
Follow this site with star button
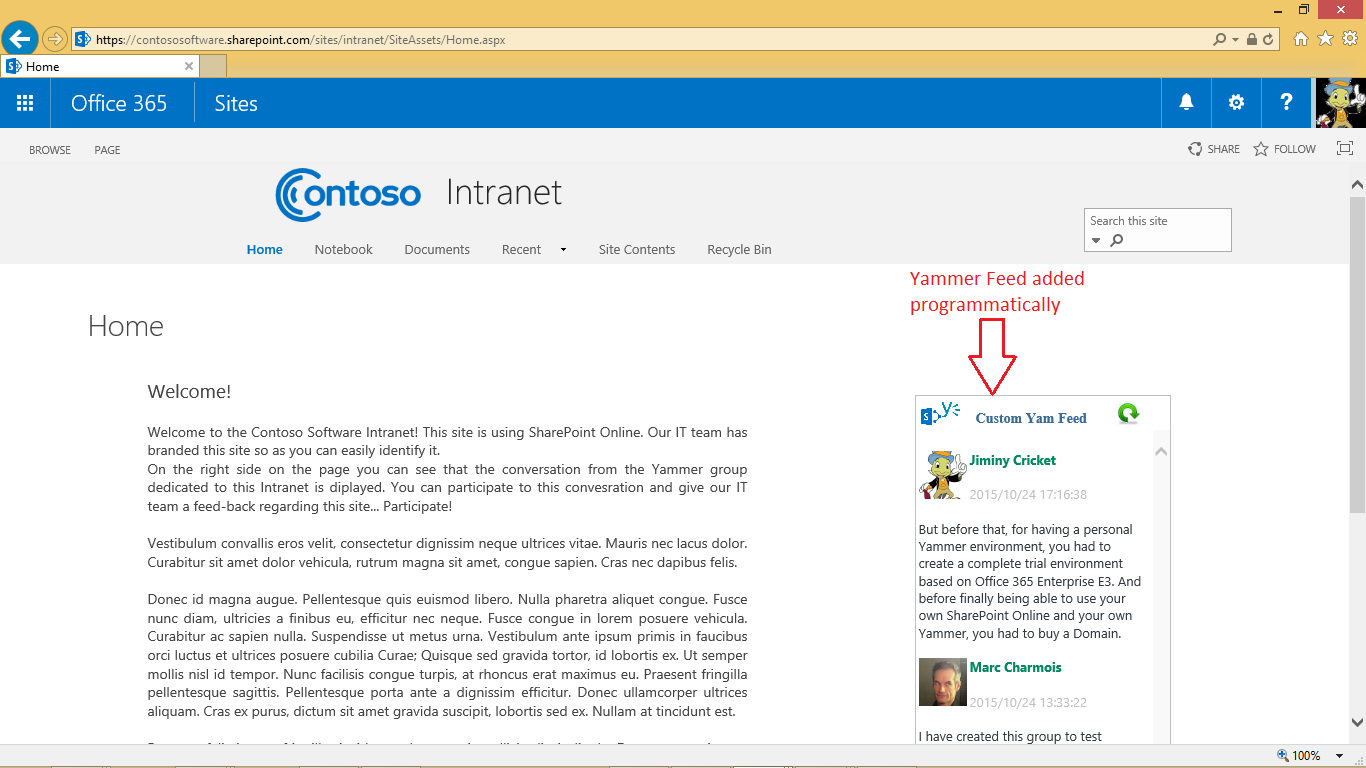pos(1284,149)
